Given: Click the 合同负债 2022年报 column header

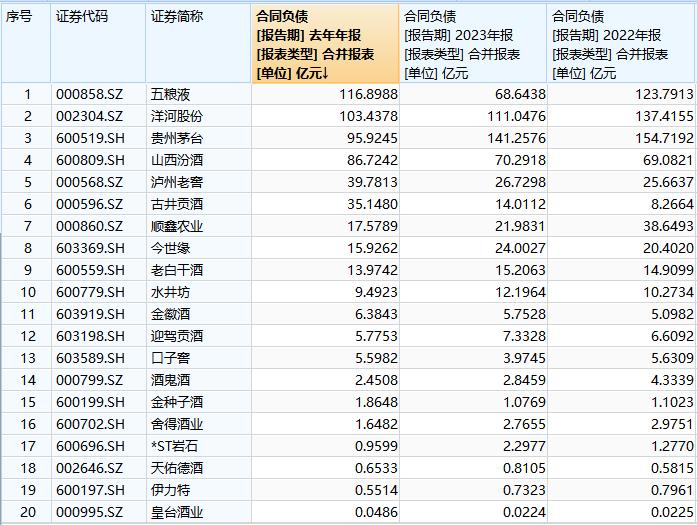Looking at the screenshot, I should pos(621,44).
